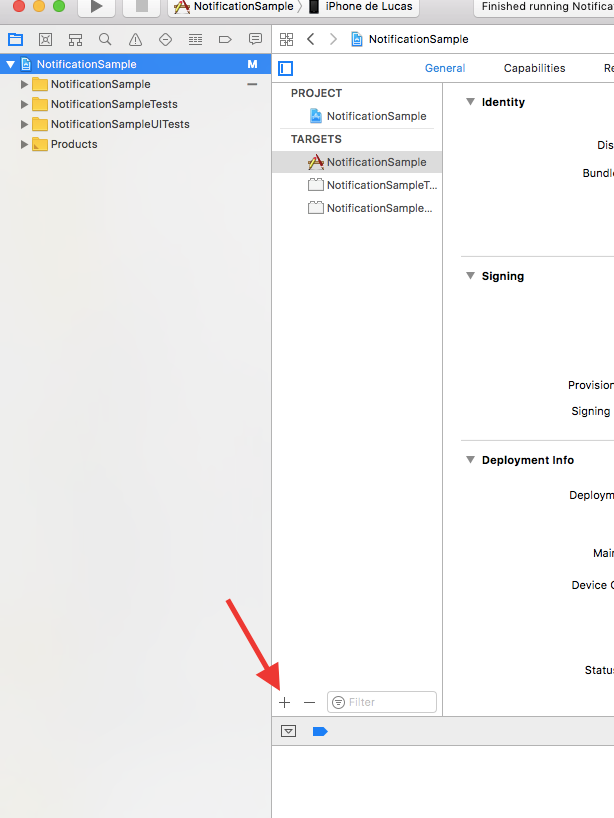614x818 pixels.
Task: Open the Issue navigator warning icon
Action: click(135, 39)
